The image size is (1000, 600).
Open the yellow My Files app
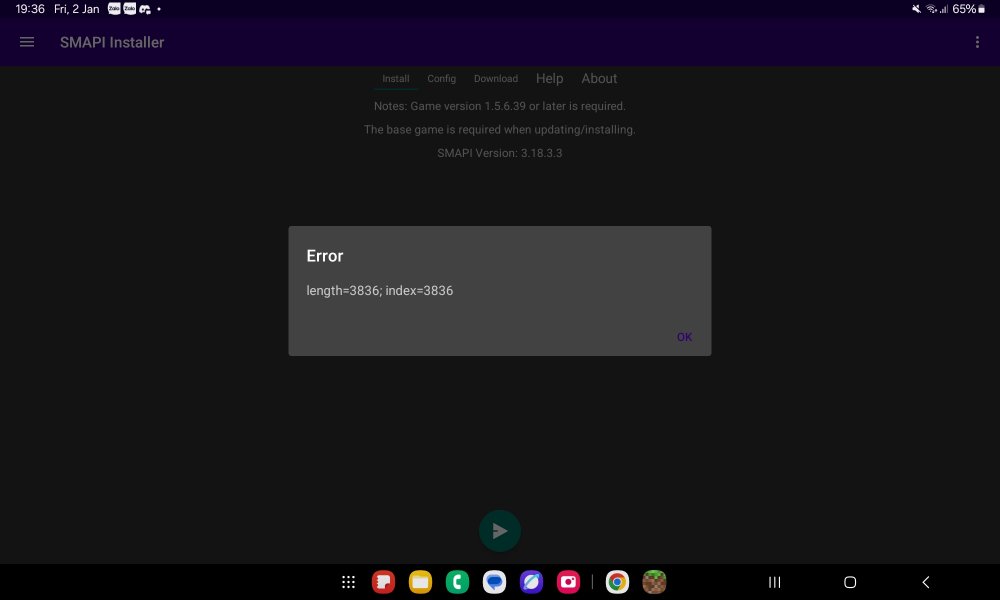click(420, 582)
